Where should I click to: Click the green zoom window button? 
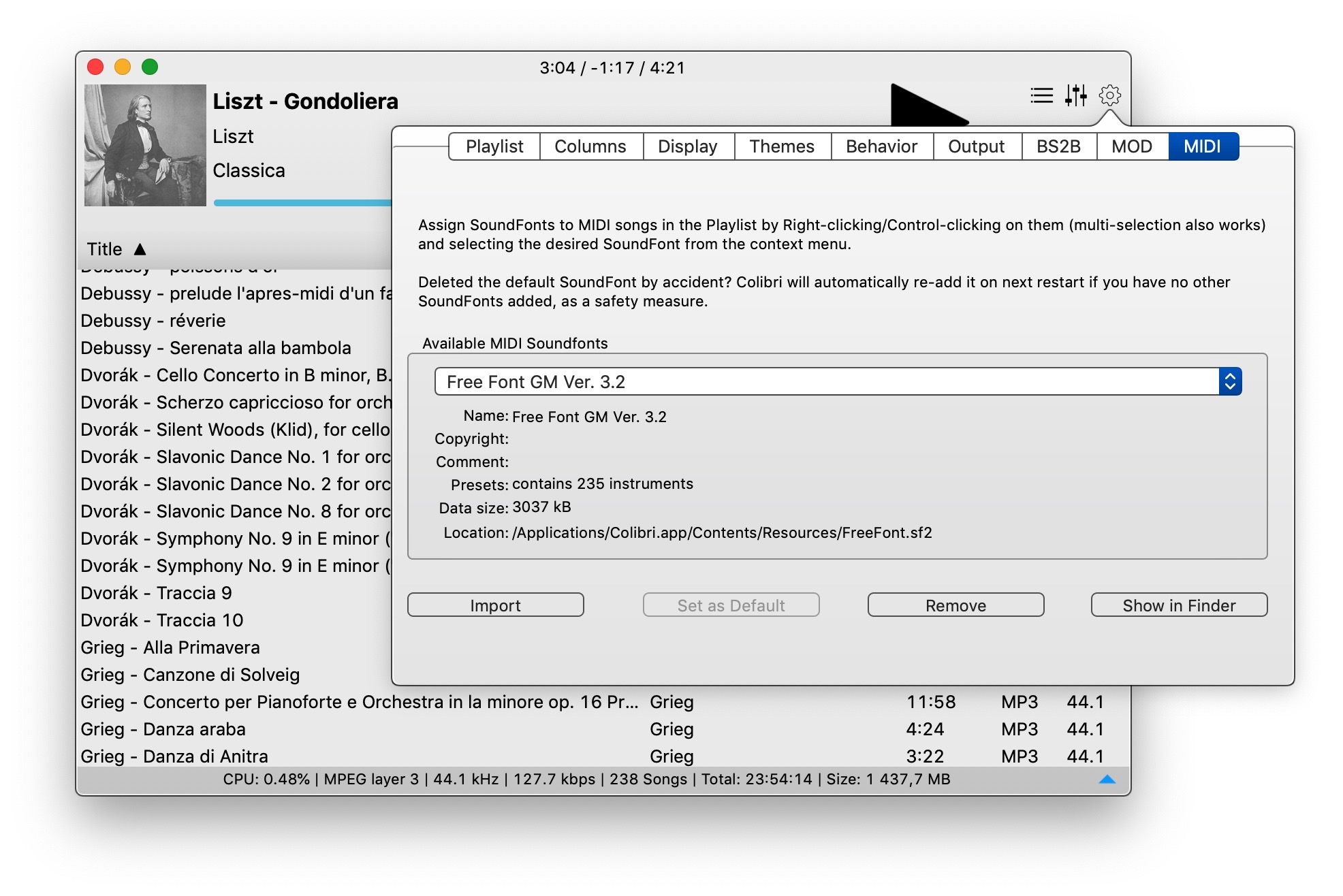tap(150, 67)
